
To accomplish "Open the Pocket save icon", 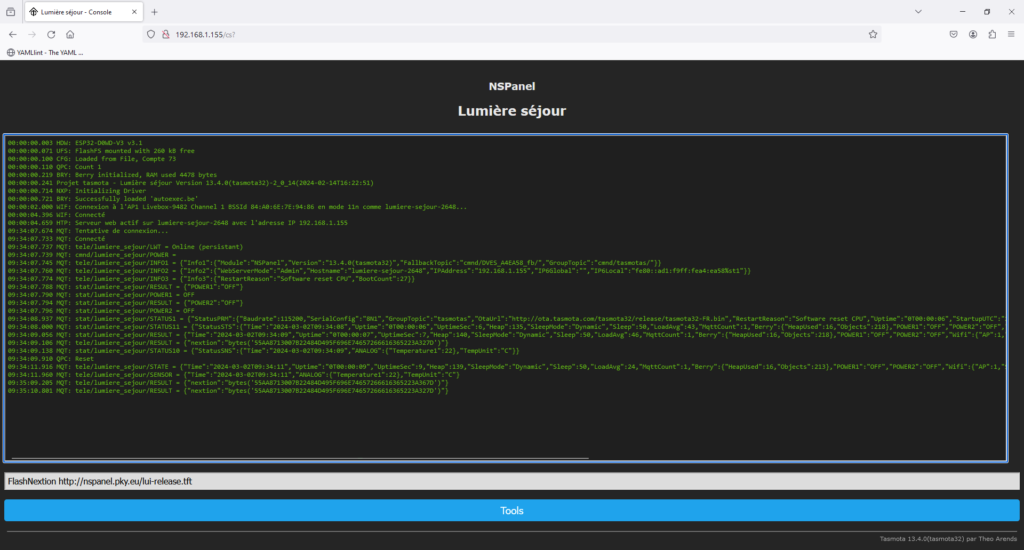I will click(953, 35).
